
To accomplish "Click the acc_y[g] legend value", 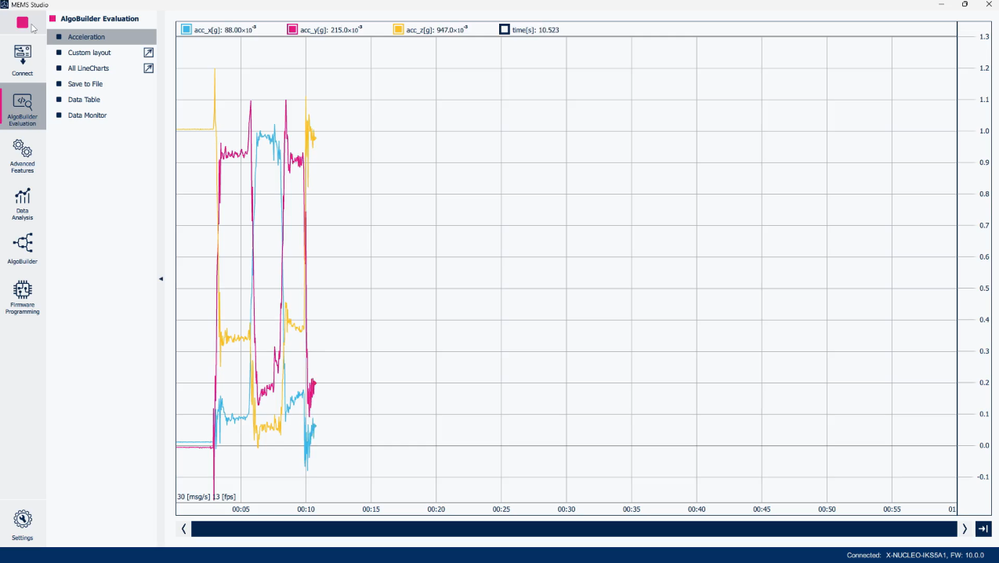I will 331,29.
